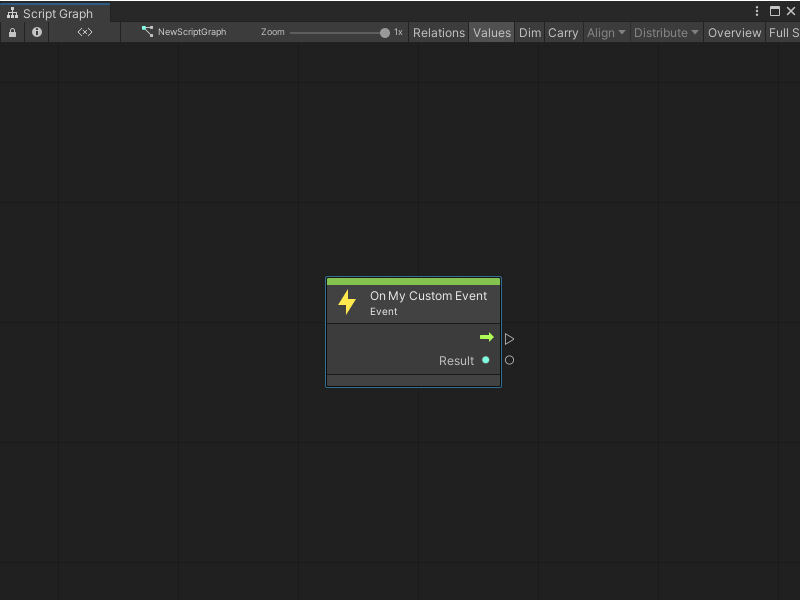Toggle the Dim option in the toolbar
The width and height of the screenshot is (800, 600).
(530, 32)
